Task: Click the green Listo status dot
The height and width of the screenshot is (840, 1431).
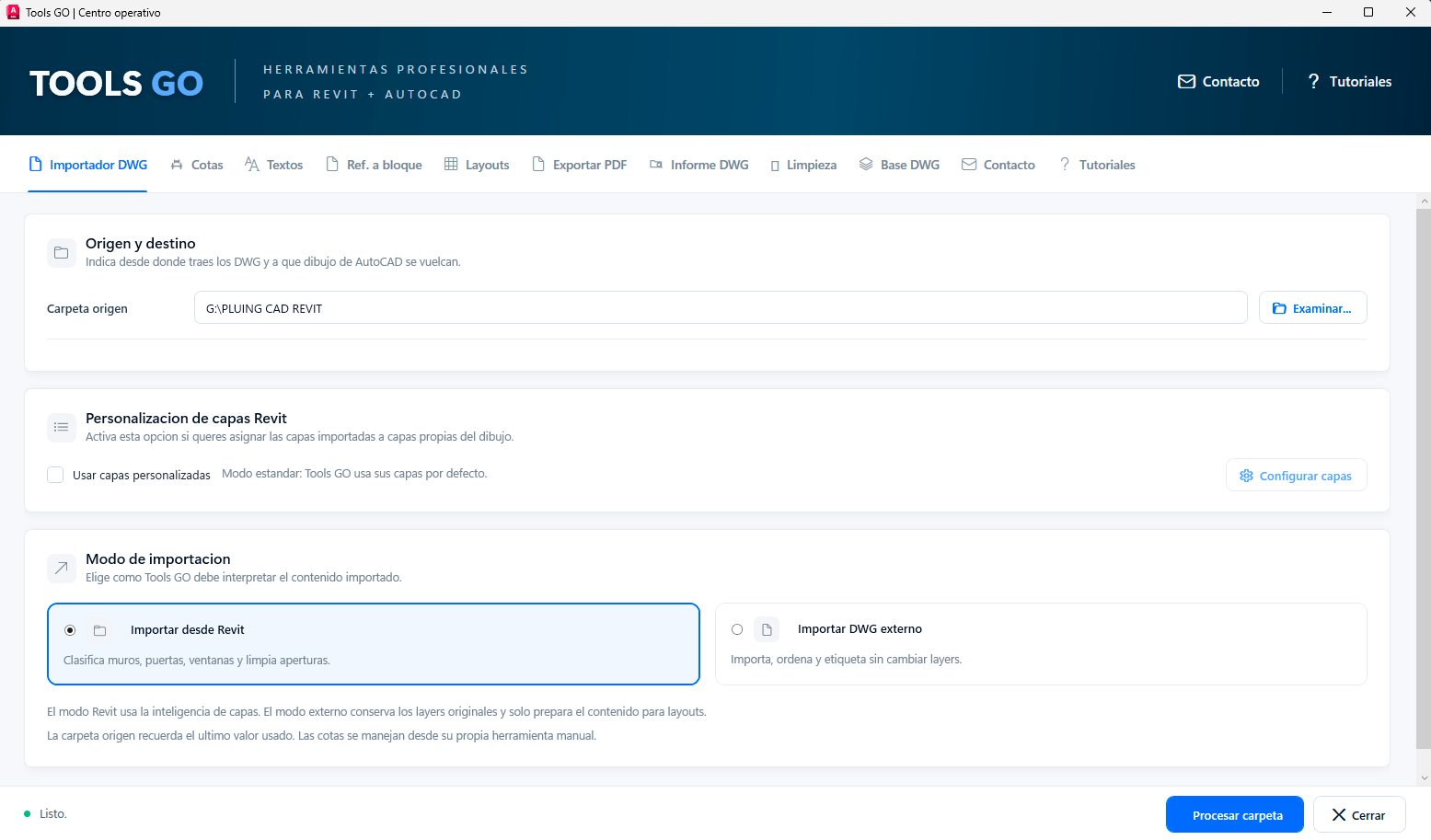Action: click(x=28, y=814)
